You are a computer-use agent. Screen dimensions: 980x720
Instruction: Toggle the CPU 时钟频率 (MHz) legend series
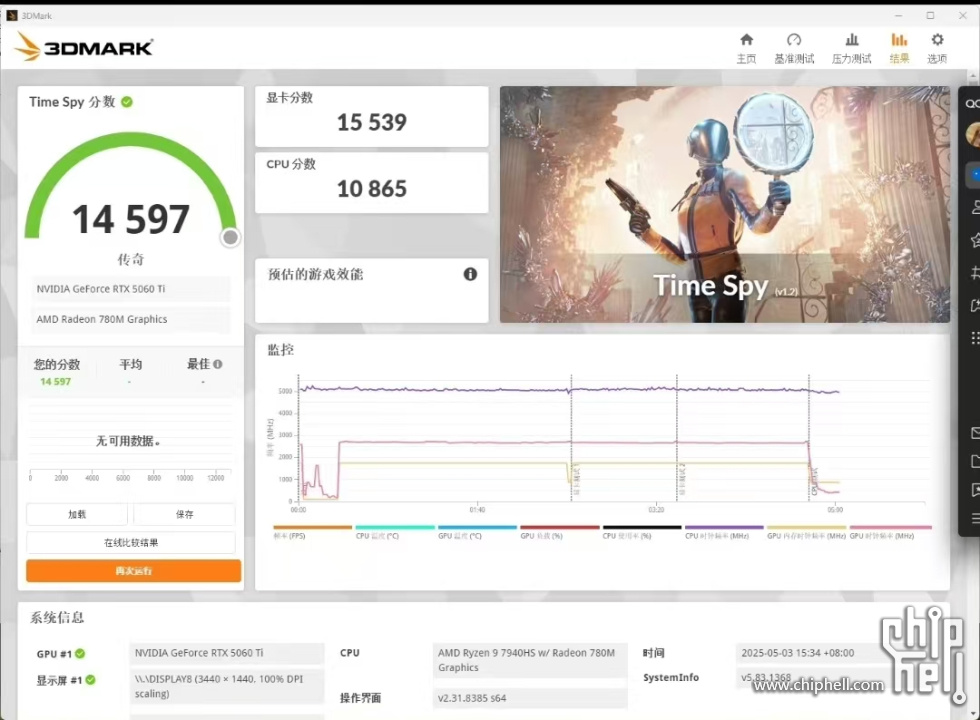pyautogui.click(x=724, y=532)
